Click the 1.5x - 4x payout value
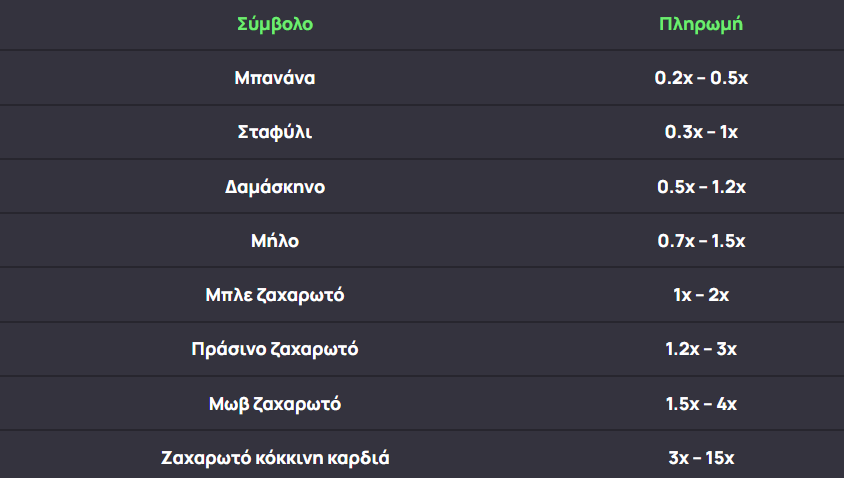Viewport: 844px width, 478px height. point(701,404)
